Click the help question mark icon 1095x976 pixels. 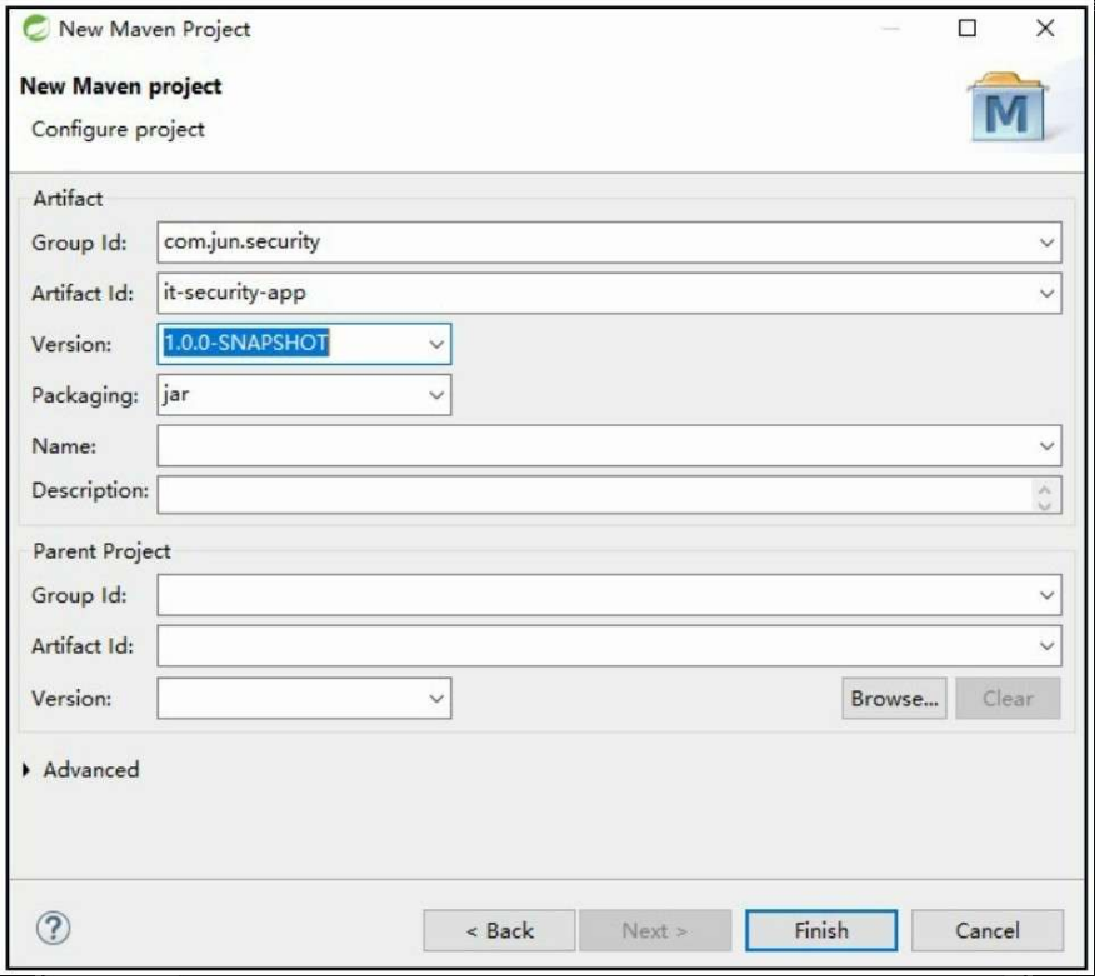tap(53, 929)
